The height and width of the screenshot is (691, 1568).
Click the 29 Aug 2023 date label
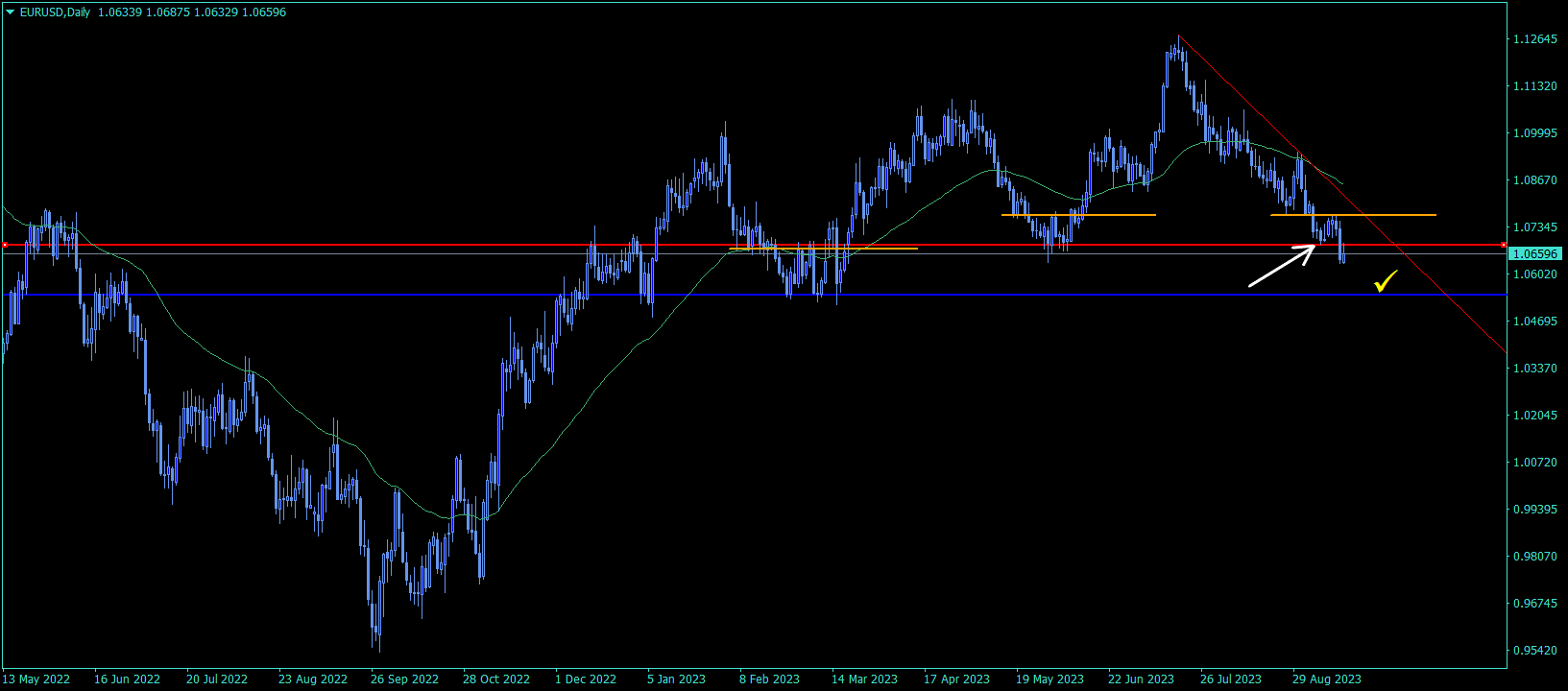tap(1327, 679)
